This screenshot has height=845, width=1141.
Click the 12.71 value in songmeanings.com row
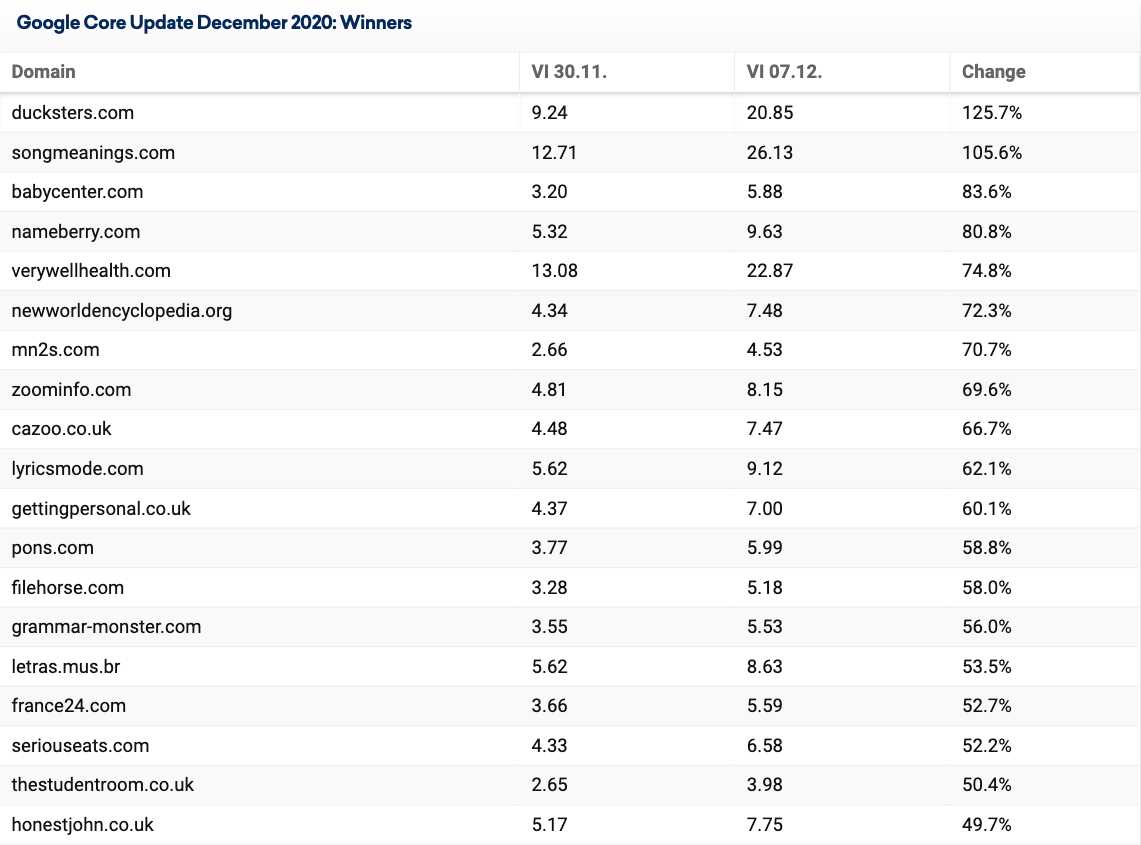[x=554, y=153]
